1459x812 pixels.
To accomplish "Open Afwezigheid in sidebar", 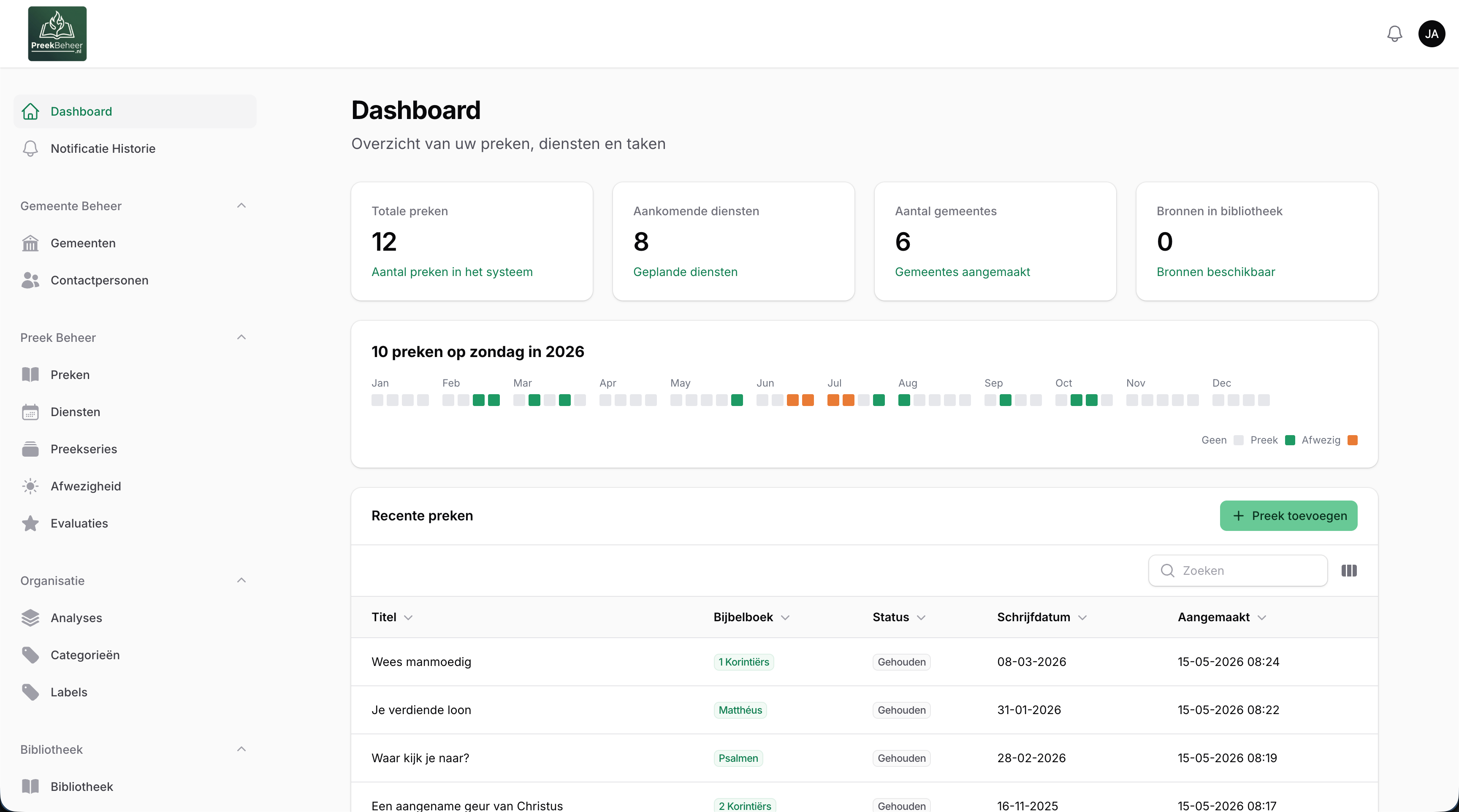I will [135, 486].
